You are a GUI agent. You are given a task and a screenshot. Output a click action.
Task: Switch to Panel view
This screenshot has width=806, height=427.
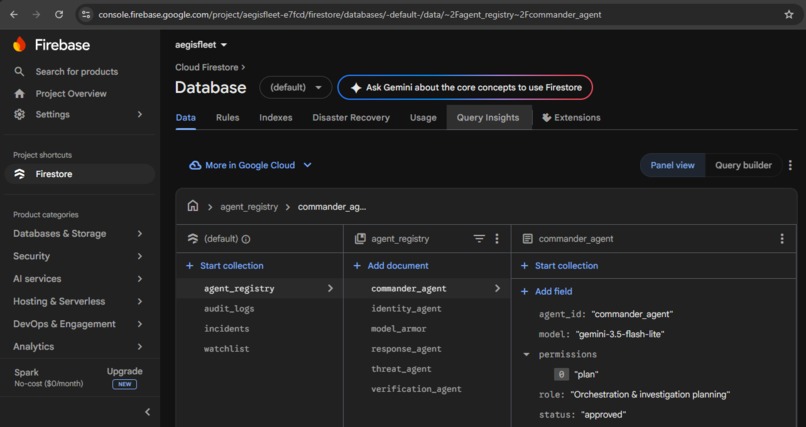pyautogui.click(x=672, y=165)
